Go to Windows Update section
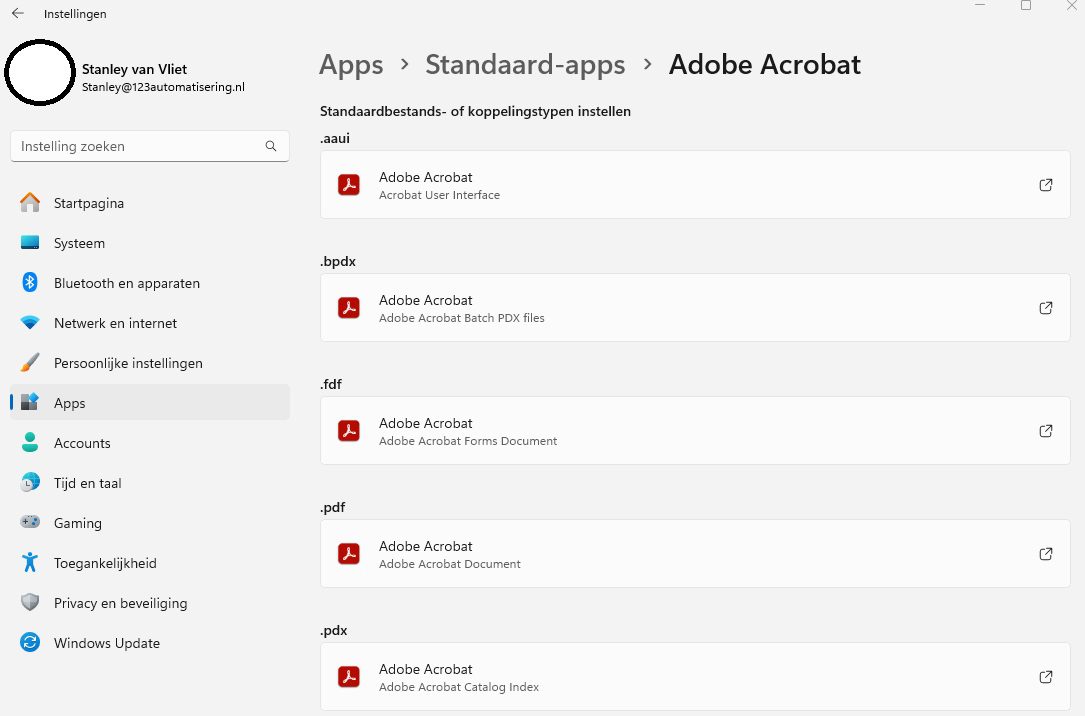This screenshot has height=716, width=1085. [106, 643]
